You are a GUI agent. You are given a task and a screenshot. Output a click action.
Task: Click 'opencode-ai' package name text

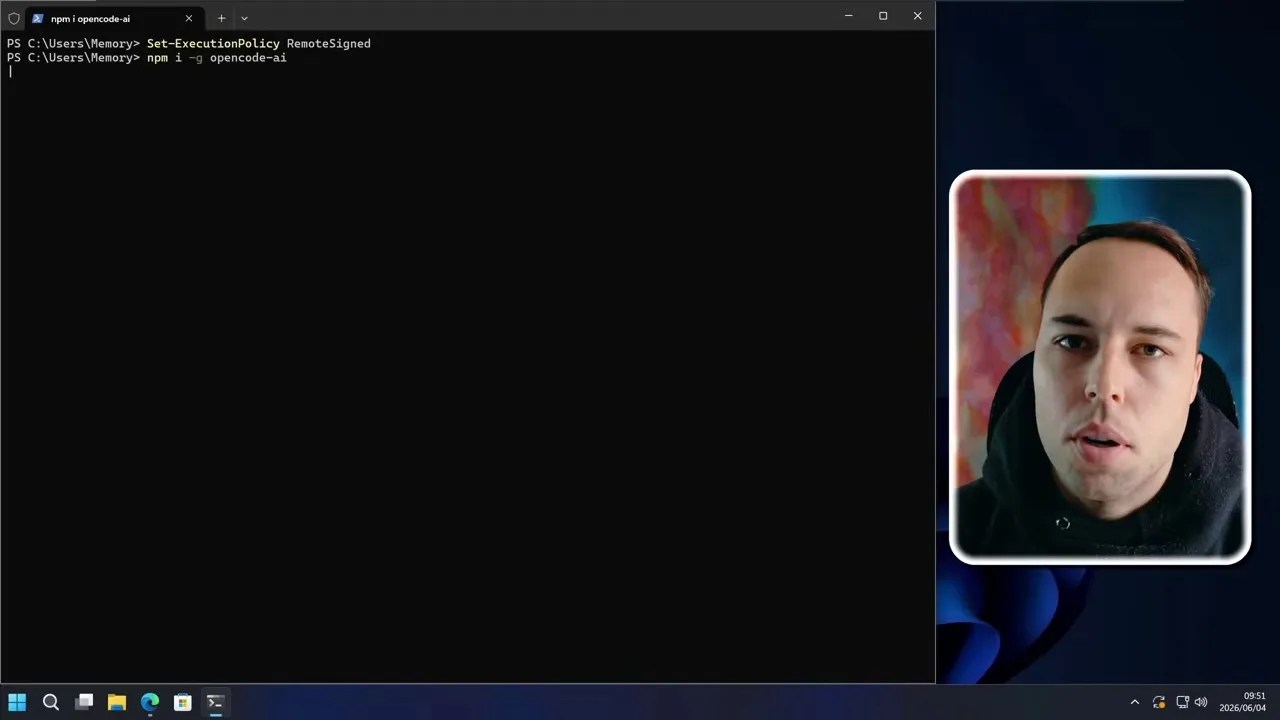tap(248, 58)
